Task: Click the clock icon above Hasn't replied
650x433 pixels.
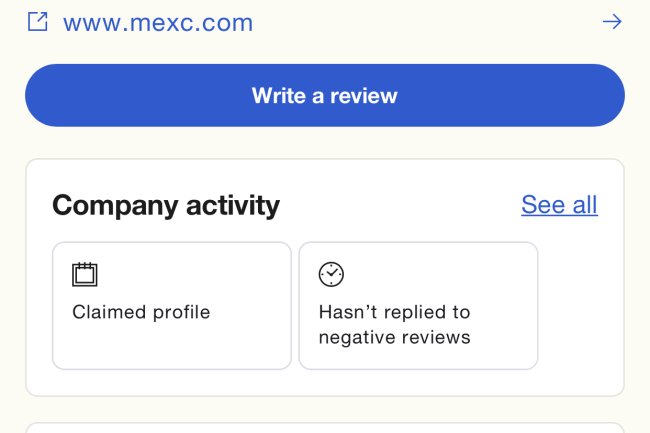Action: pyautogui.click(x=331, y=274)
